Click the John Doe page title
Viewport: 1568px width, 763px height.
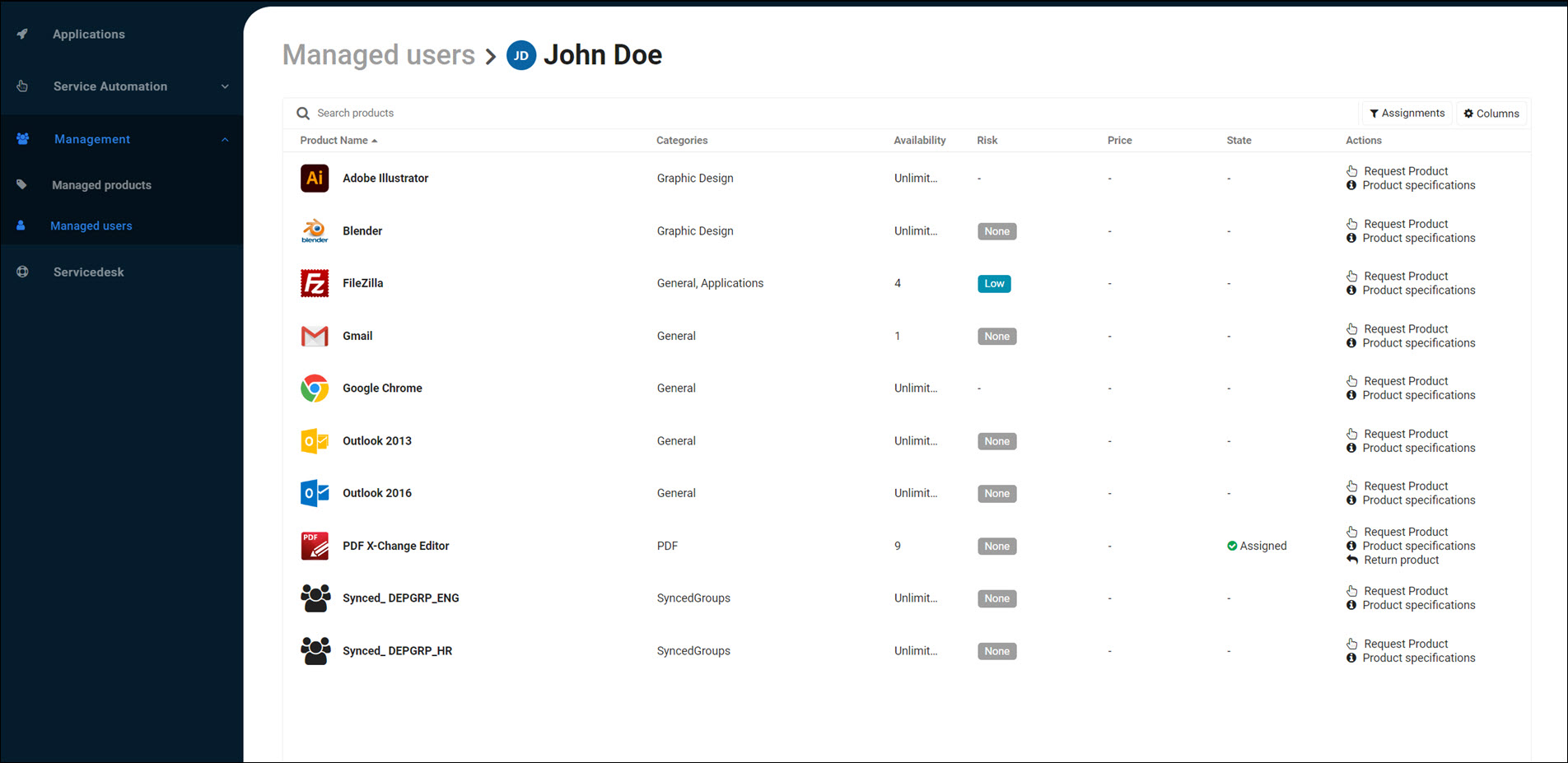pyautogui.click(x=603, y=55)
